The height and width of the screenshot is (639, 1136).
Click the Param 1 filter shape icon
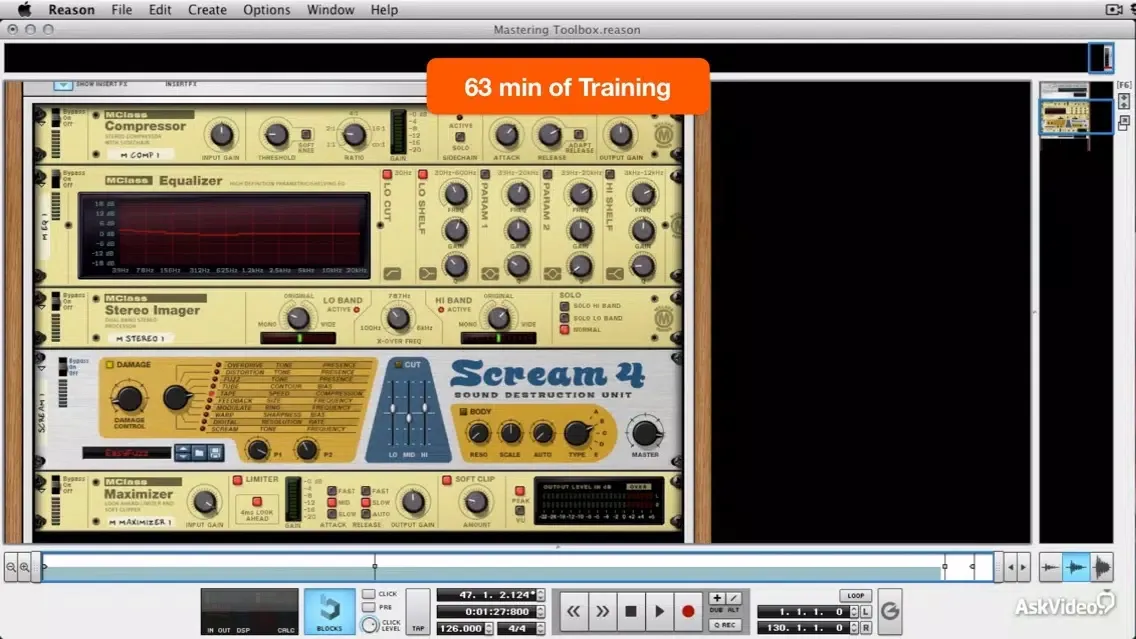coord(489,274)
